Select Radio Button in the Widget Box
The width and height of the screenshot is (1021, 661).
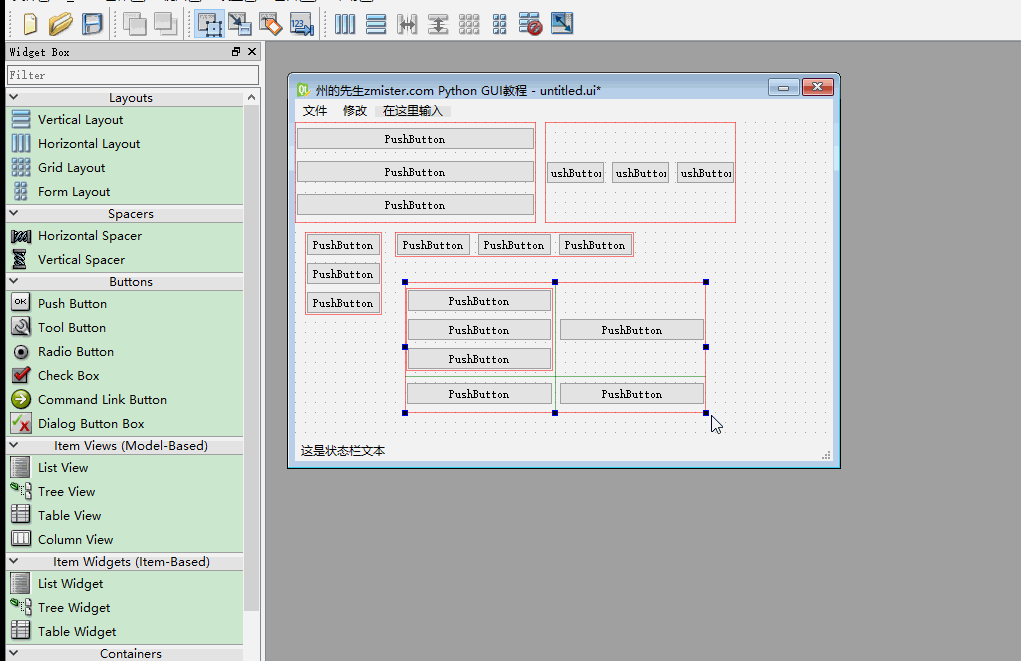pyautogui.click(x=75, y=351)
